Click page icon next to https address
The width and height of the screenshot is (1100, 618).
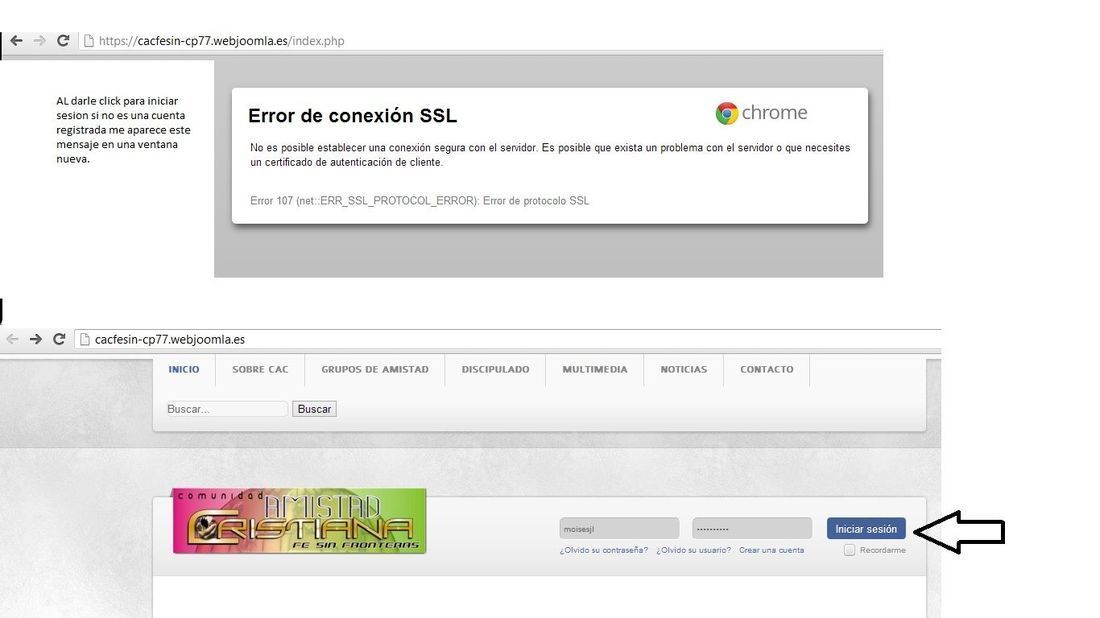(88, 41)
